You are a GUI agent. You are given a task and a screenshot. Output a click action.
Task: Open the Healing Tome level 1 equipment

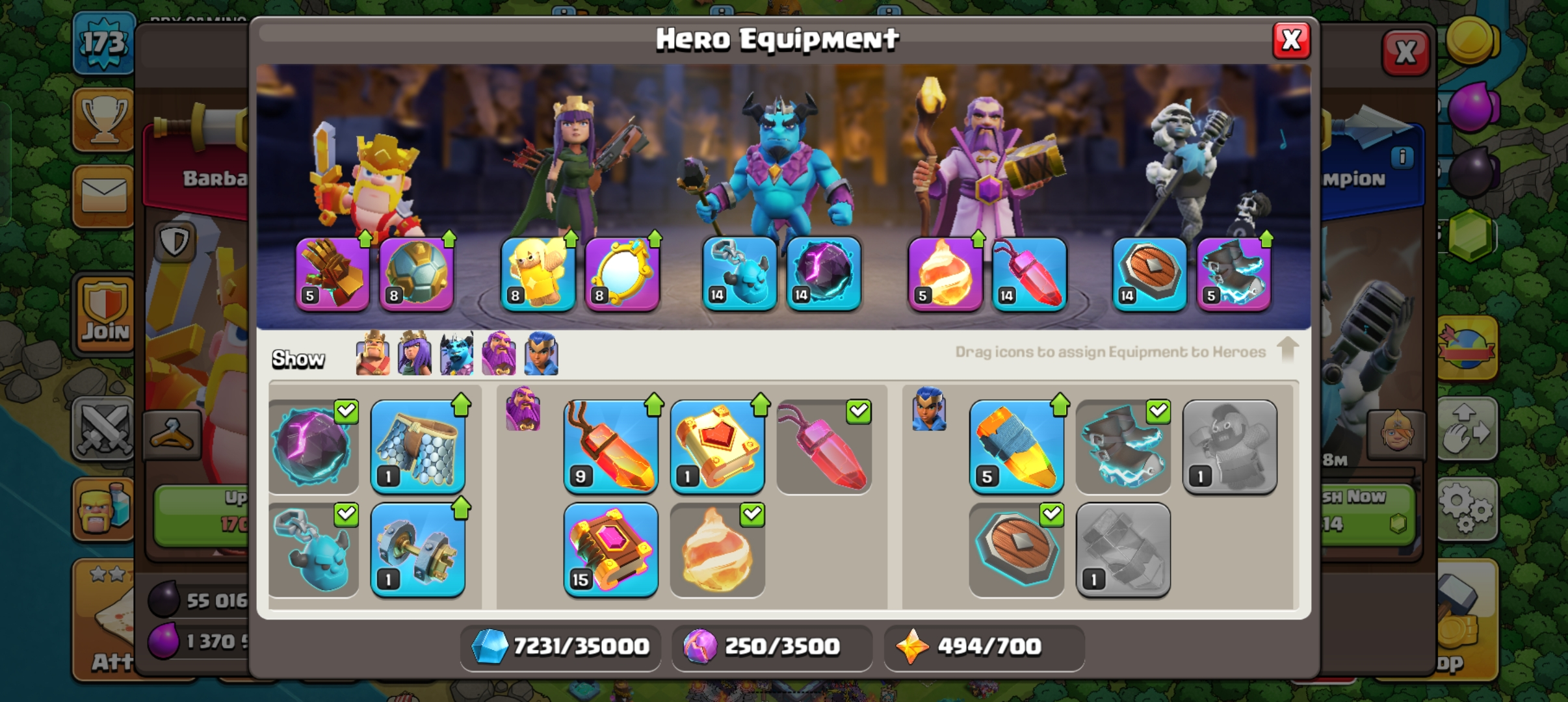coord(717,447)
